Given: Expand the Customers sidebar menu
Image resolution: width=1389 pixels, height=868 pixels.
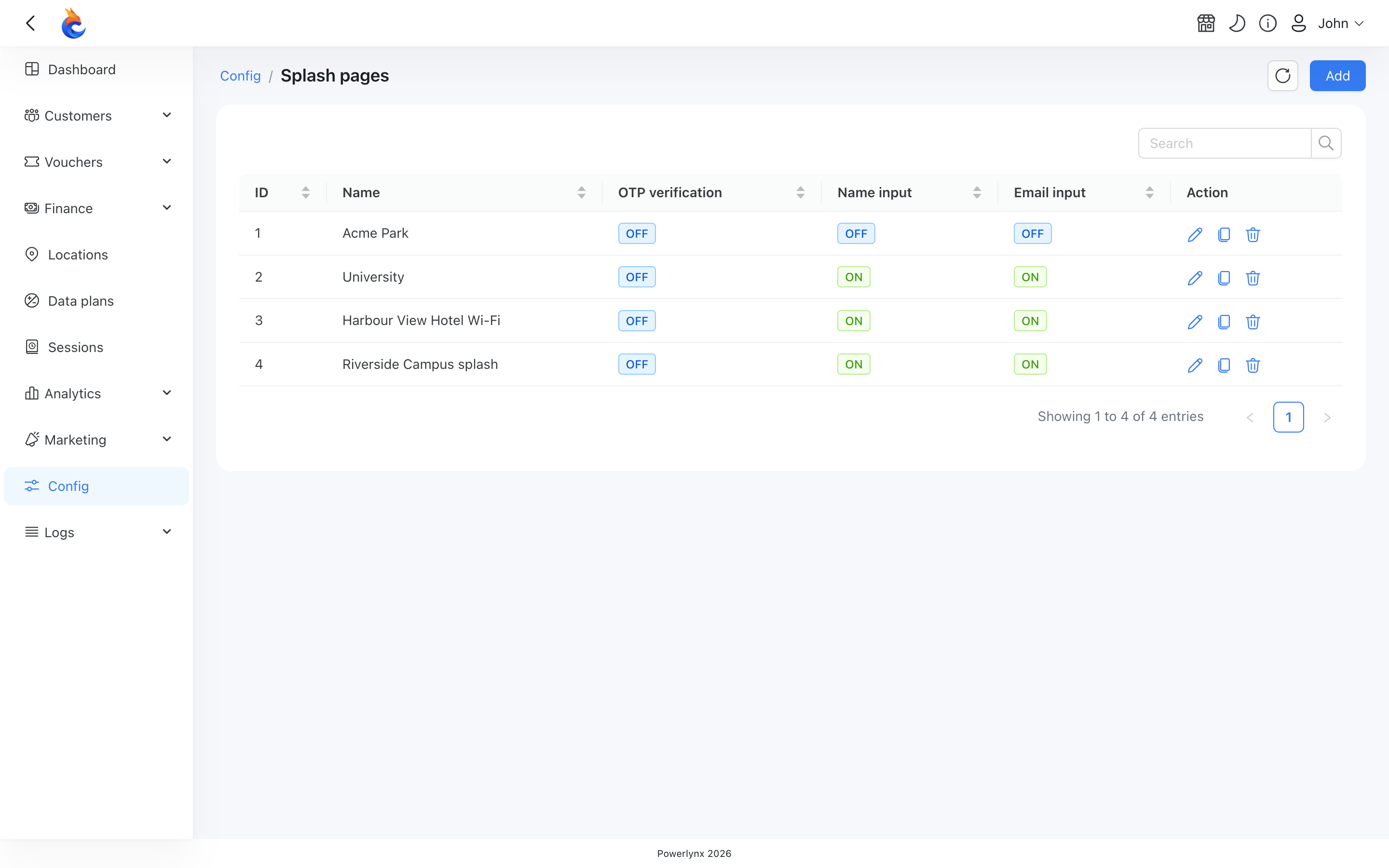Looking at the screenshot, I should coord(96,116).
